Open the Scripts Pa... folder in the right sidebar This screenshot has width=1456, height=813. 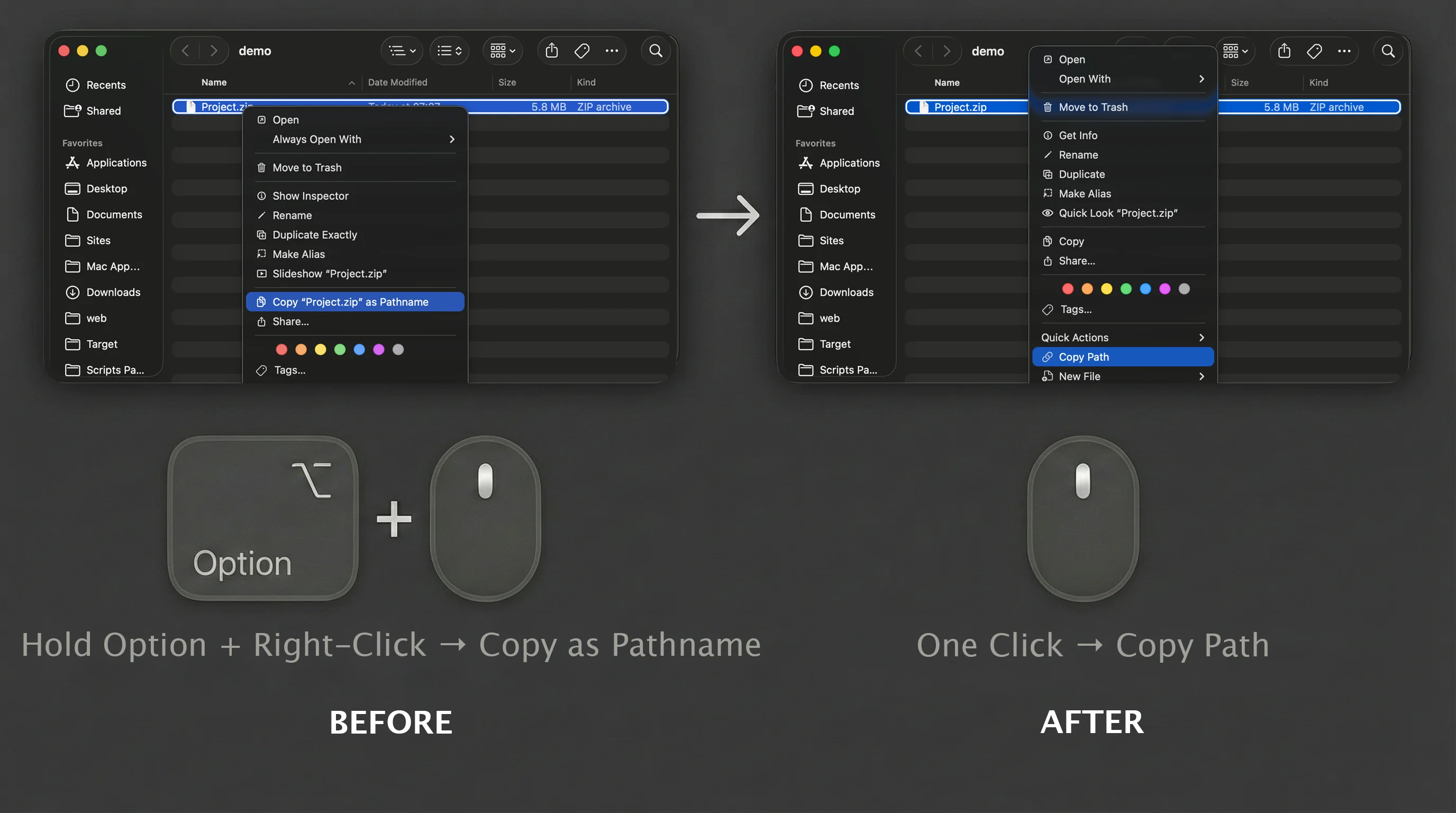point(838,371)
